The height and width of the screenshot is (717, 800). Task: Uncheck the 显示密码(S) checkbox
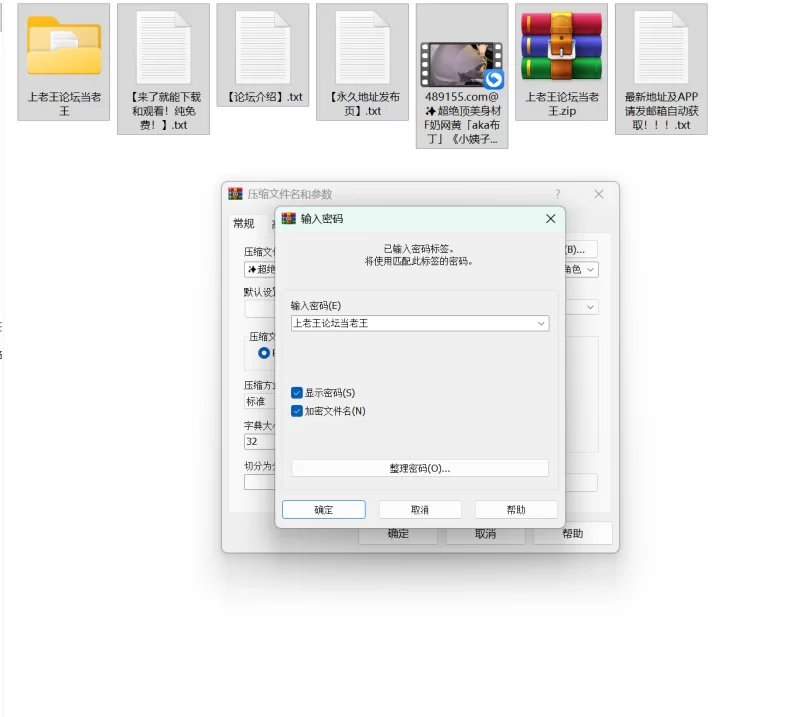(297, 393)
